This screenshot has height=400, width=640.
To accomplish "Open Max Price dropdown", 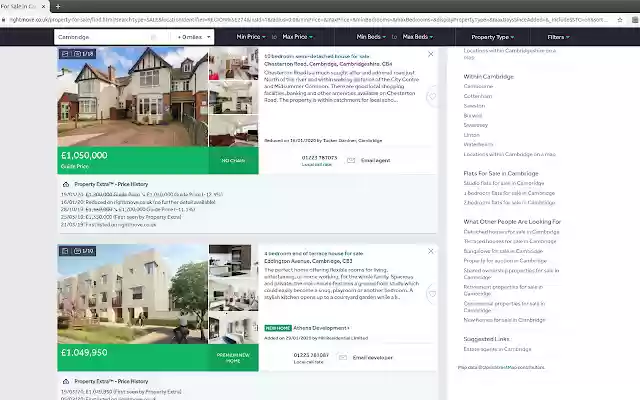I will click(298, 37).
